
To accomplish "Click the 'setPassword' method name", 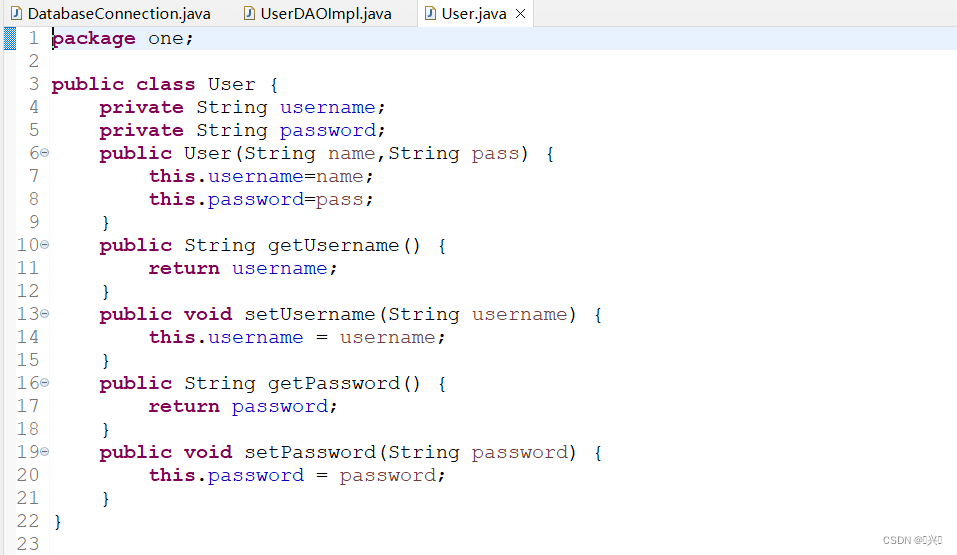I will 309,452.
